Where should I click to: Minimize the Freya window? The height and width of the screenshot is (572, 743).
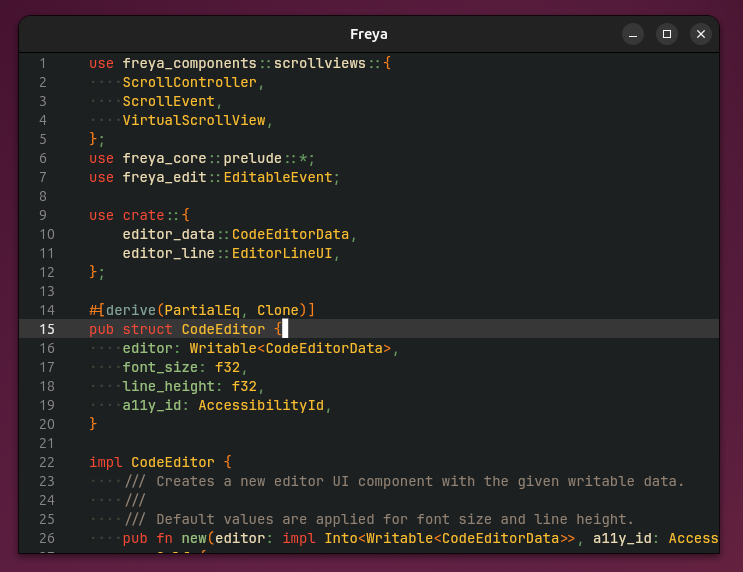(633, 34)
